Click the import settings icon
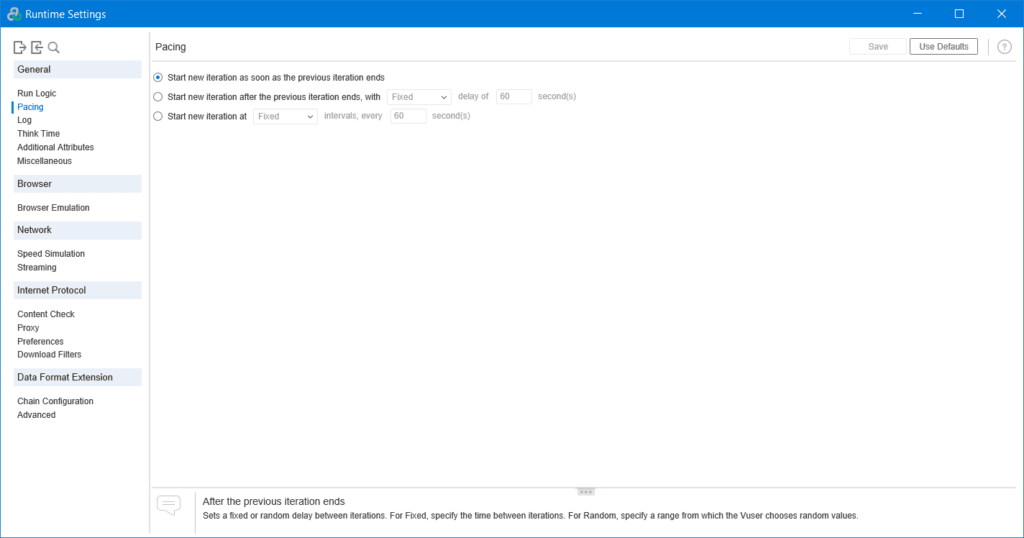This screenshot has height=538, width=1024. [37, 47]
